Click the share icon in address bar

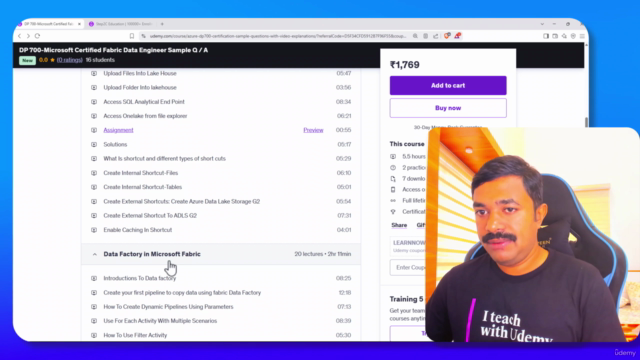[x=436, y=36]
